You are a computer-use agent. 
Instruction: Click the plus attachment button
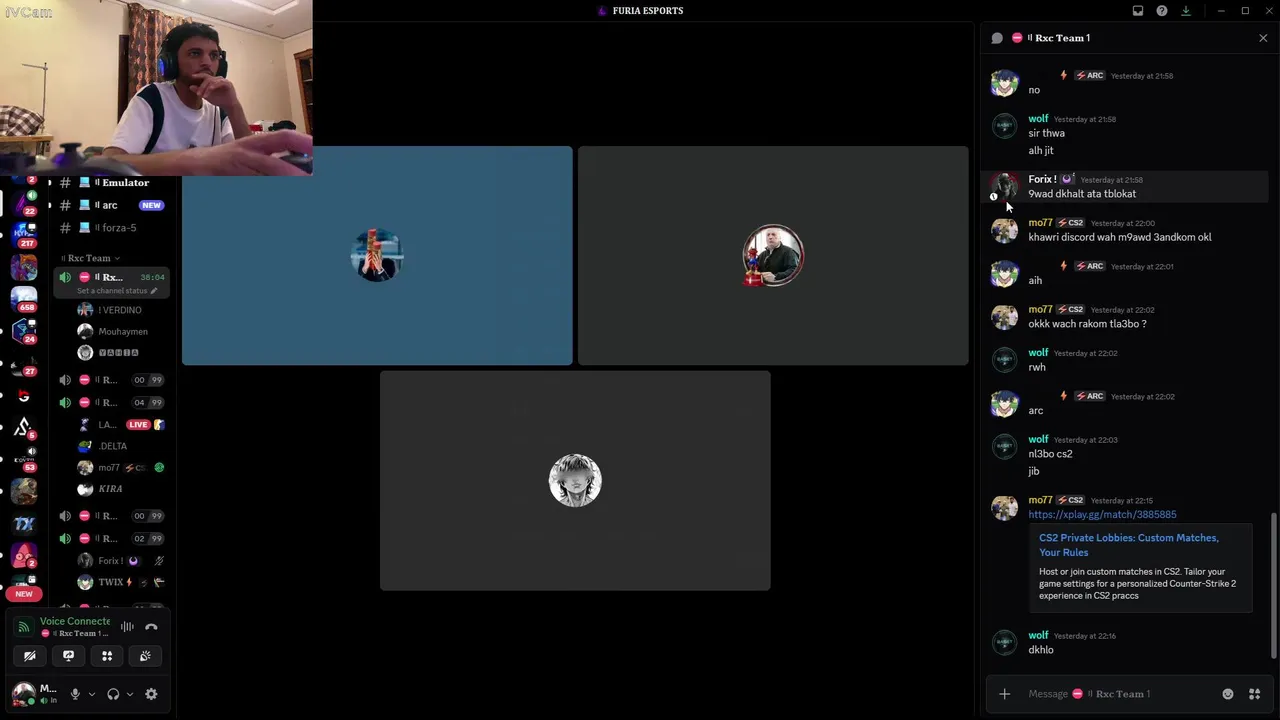1004,694
